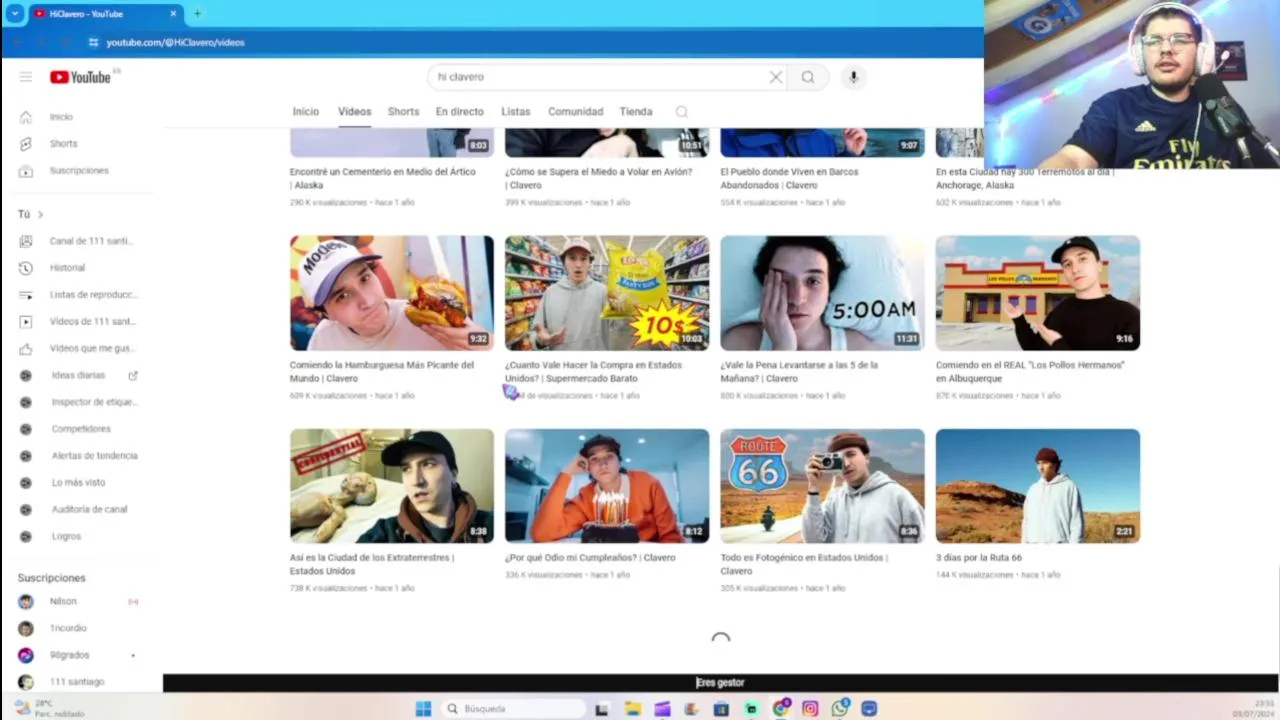
Task: Click the magnifier search button
Action: (x=808, y=77)
